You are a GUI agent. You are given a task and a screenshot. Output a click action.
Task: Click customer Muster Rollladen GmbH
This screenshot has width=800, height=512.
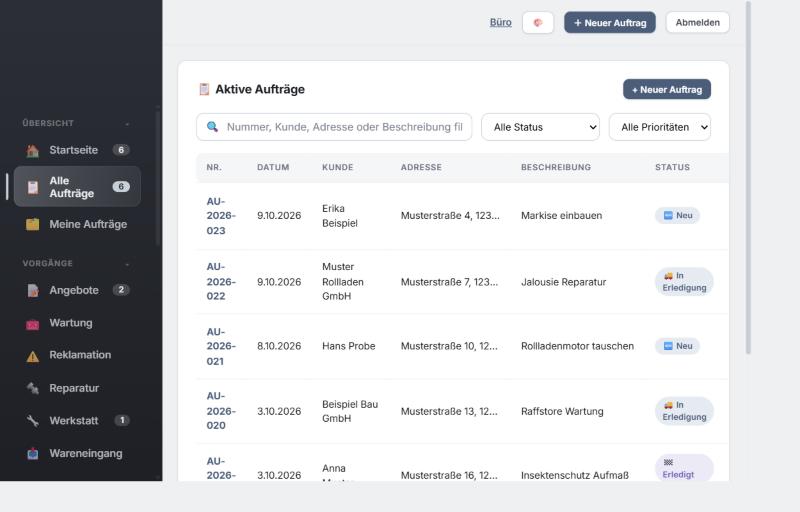[343, 281]
